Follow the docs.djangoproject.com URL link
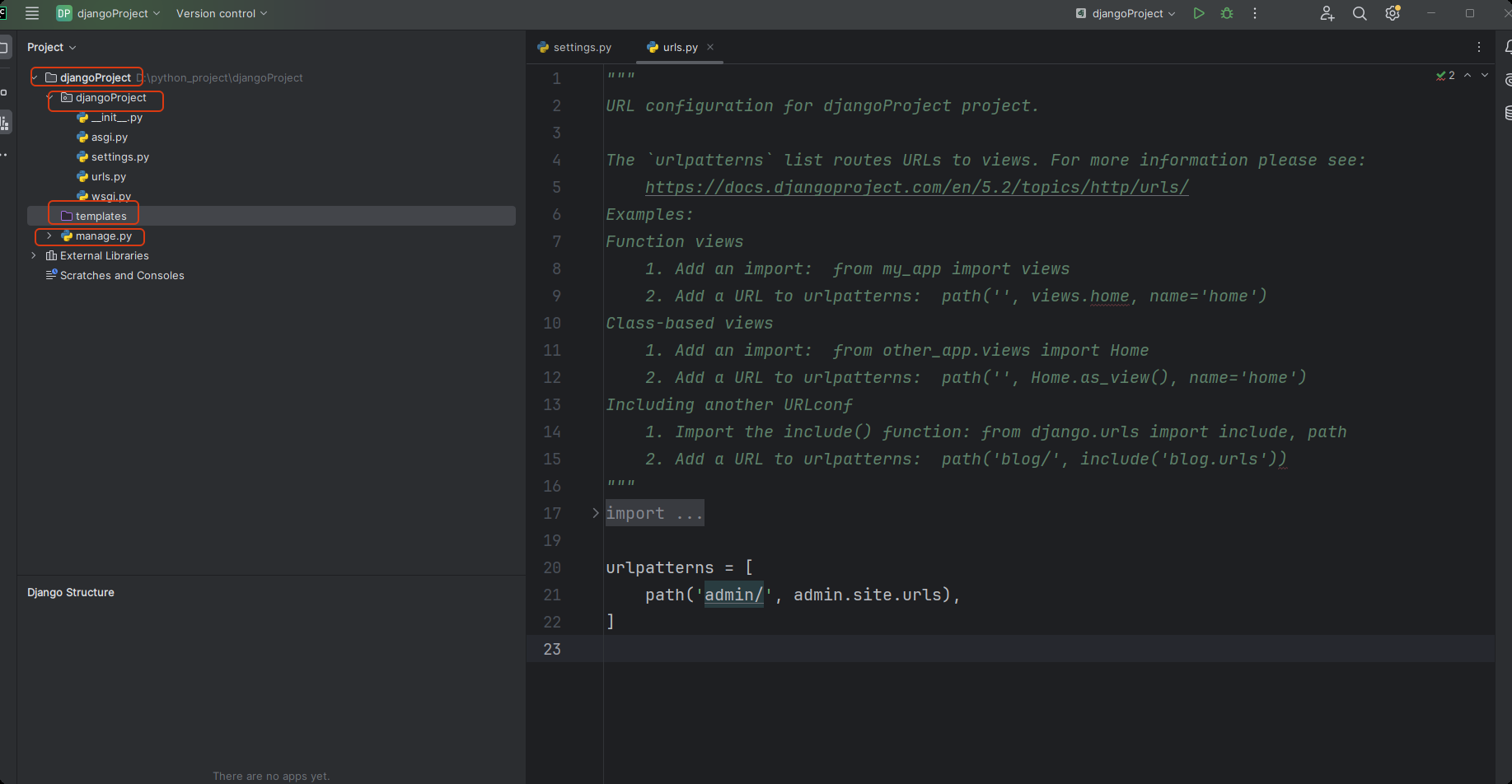The height and width of the screenshot is (784, 1512). [x=916, y=188]
